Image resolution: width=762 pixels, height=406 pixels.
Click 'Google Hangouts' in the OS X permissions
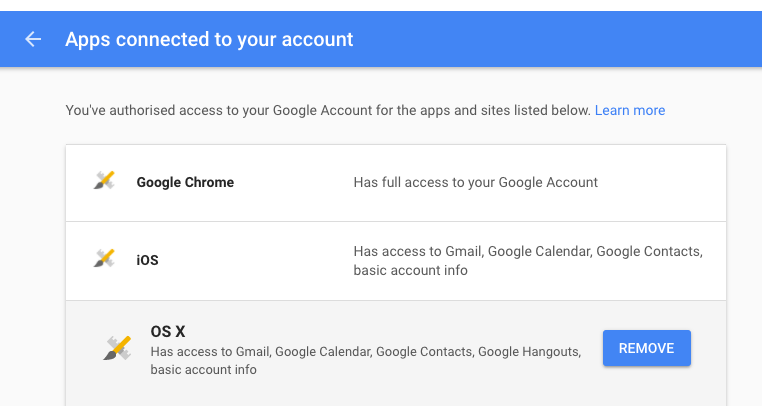click(528, 351)
